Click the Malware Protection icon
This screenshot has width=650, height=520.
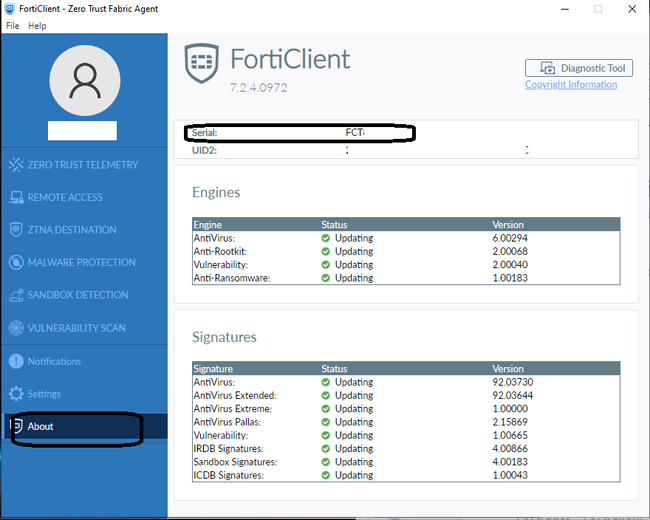tap(16, 262)
